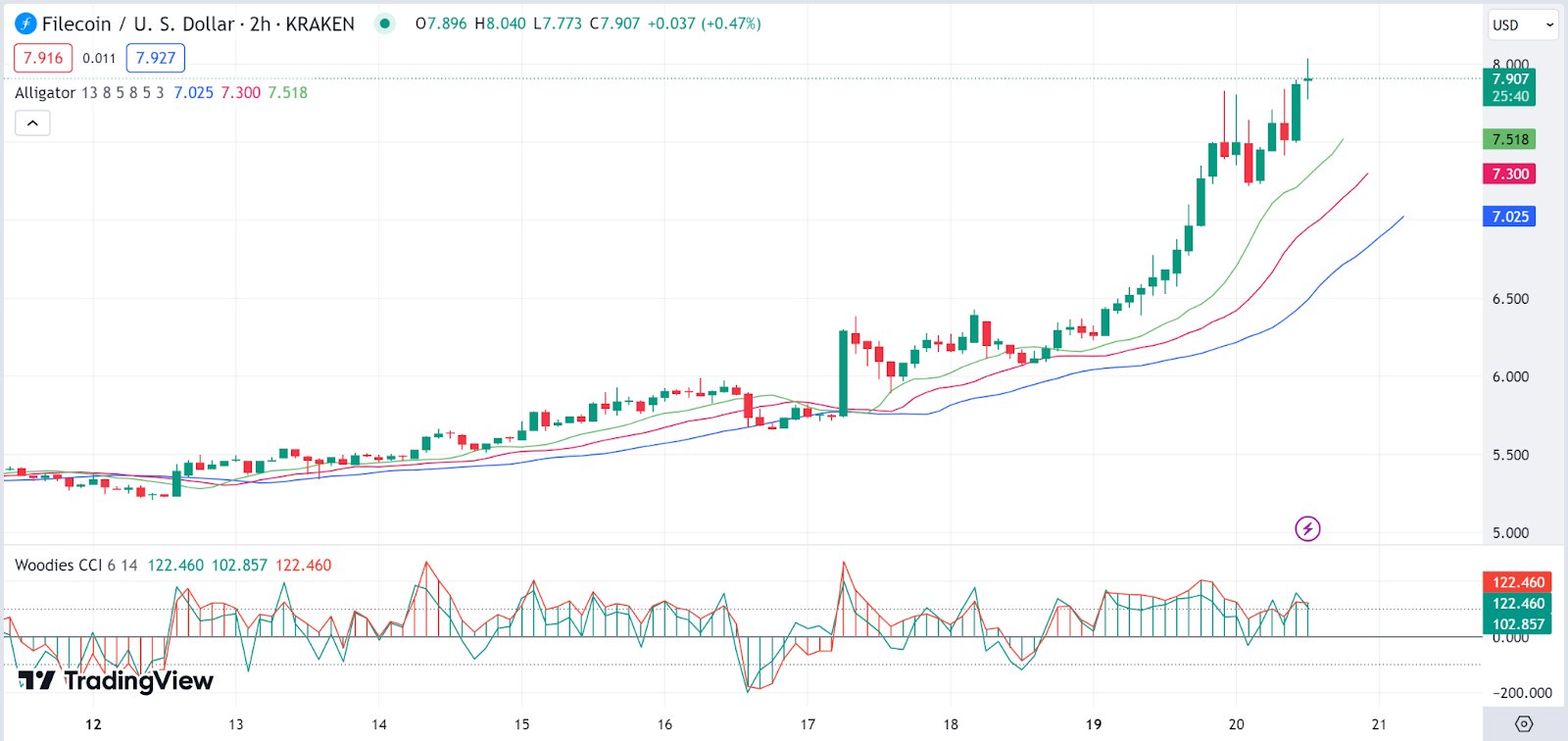Click the Alligator indicator label
The image size is (1568, 741).
click(x=45, y=92)
